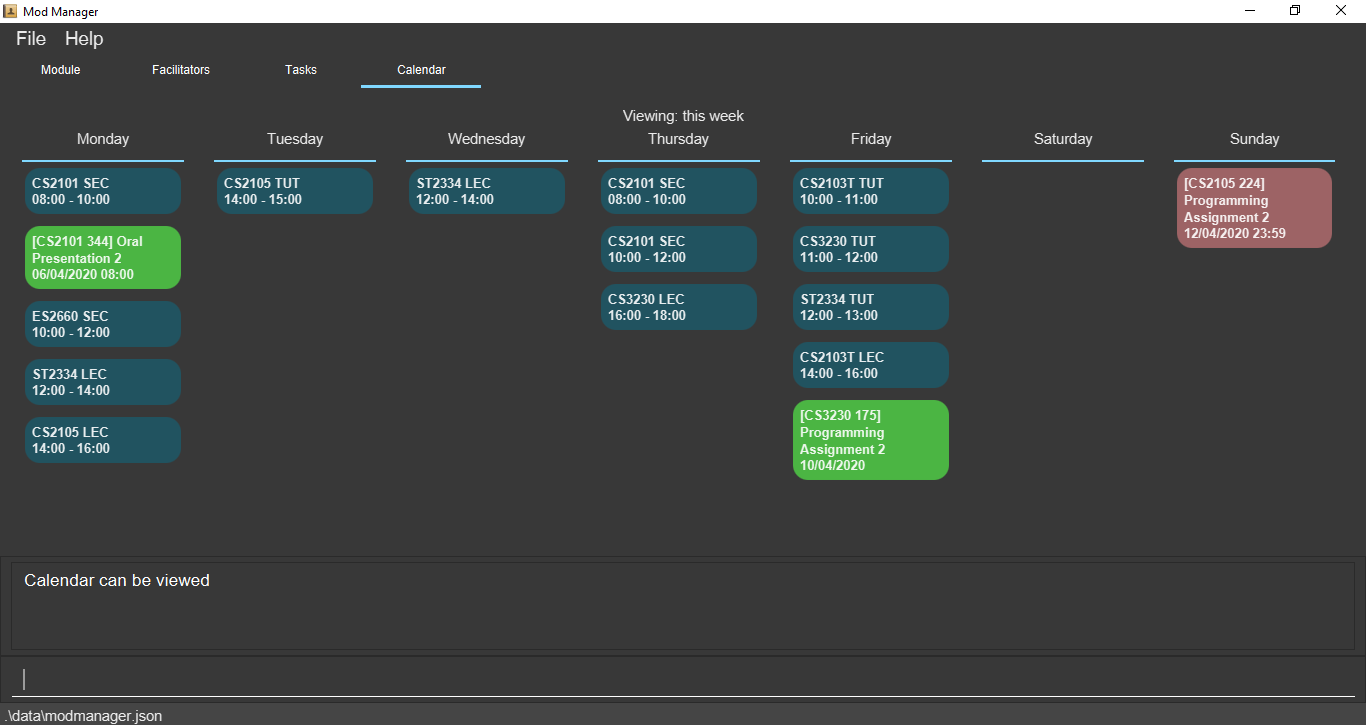Click the Mod Manager title bar icon
This screenshot has width=1366, height=725.
tap(10, 11)
